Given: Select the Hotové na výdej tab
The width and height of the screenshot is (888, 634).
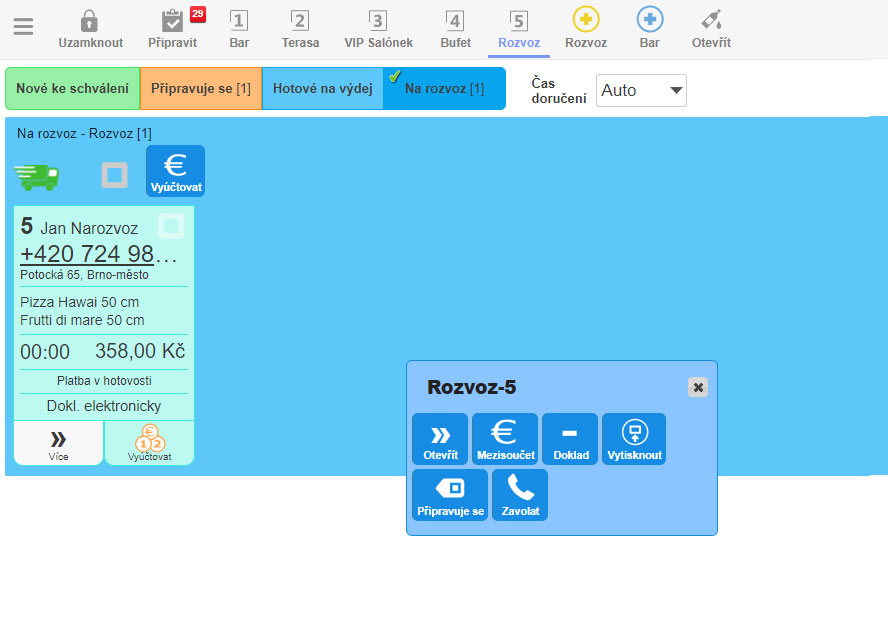Looking at the screenshot, I should pyautogui.click(x=322, y=89).
